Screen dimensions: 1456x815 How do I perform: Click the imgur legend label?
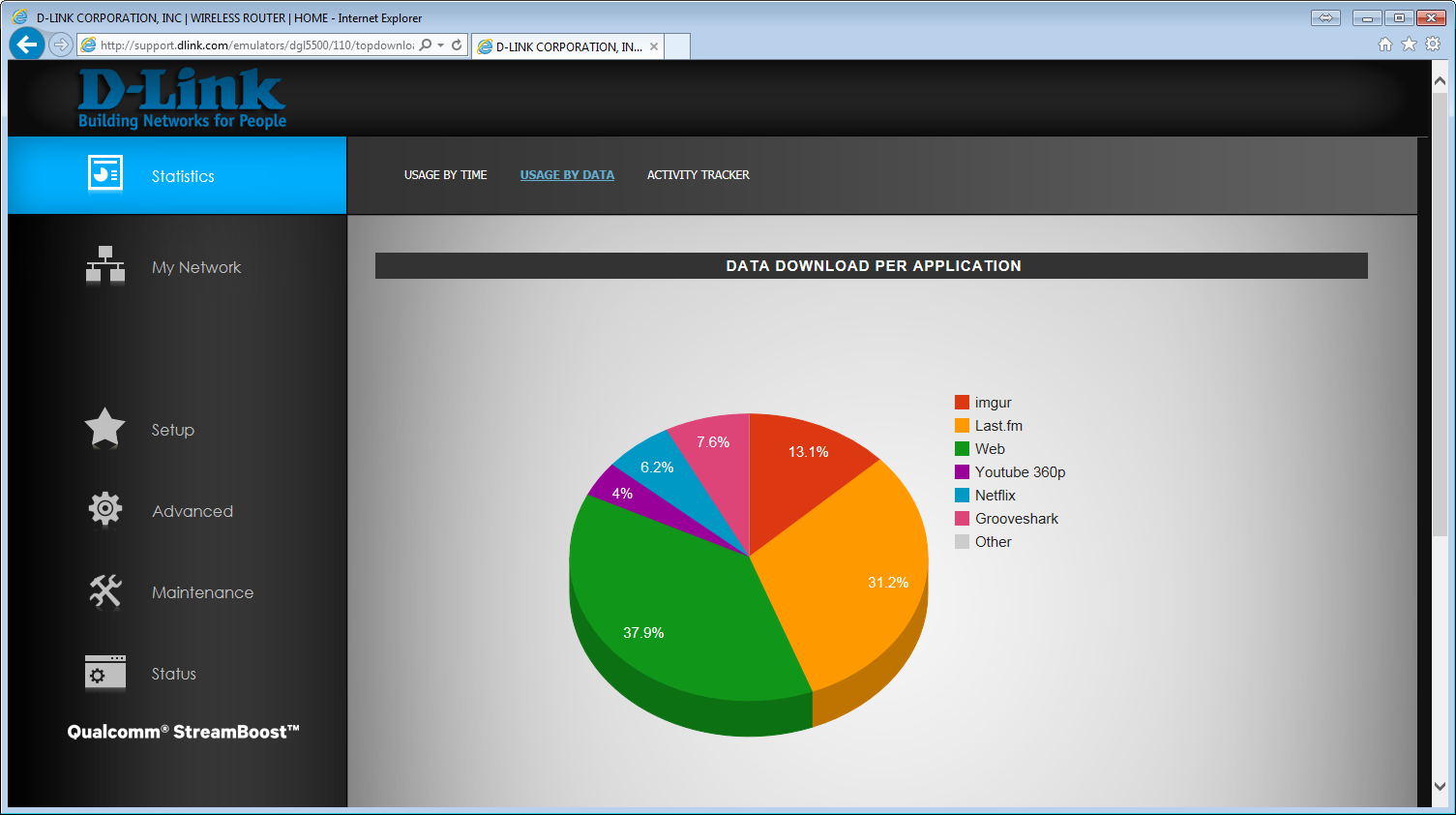tap(994, 403)
